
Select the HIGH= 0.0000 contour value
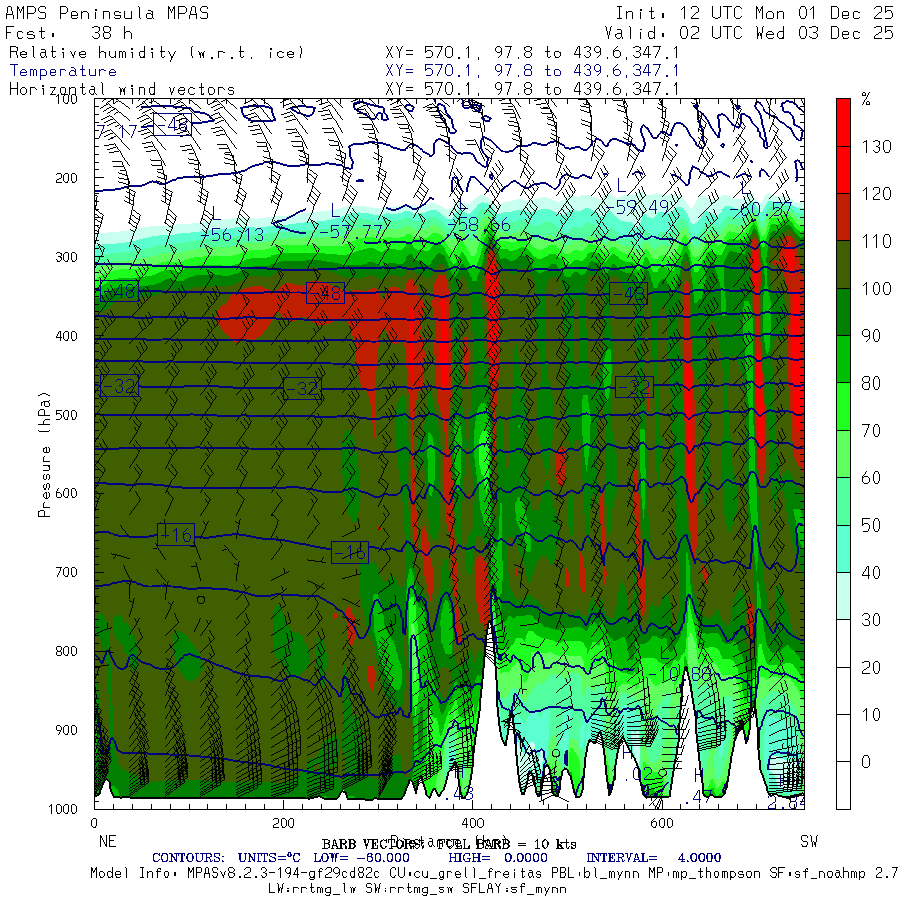(498, 858)
